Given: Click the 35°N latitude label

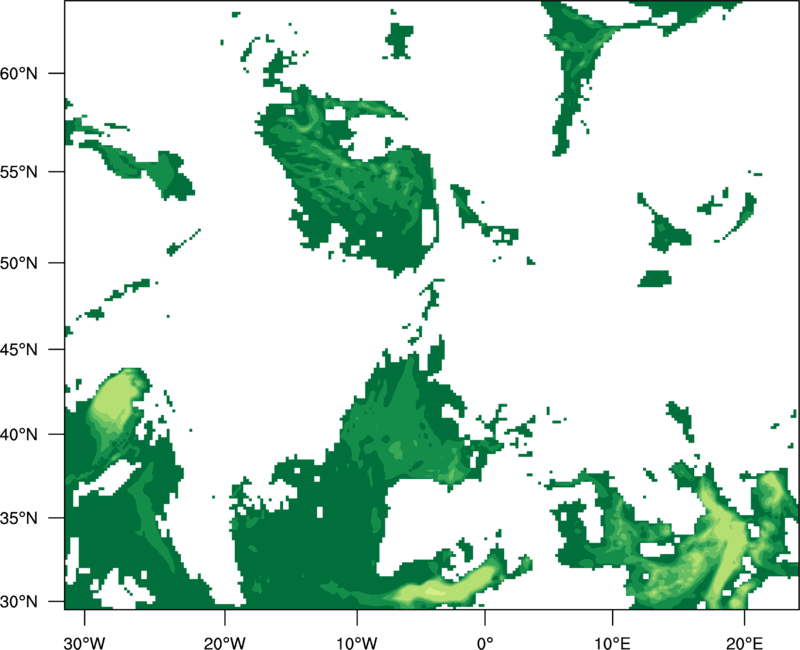Looking at the screenshot, I should click(19, 518).
